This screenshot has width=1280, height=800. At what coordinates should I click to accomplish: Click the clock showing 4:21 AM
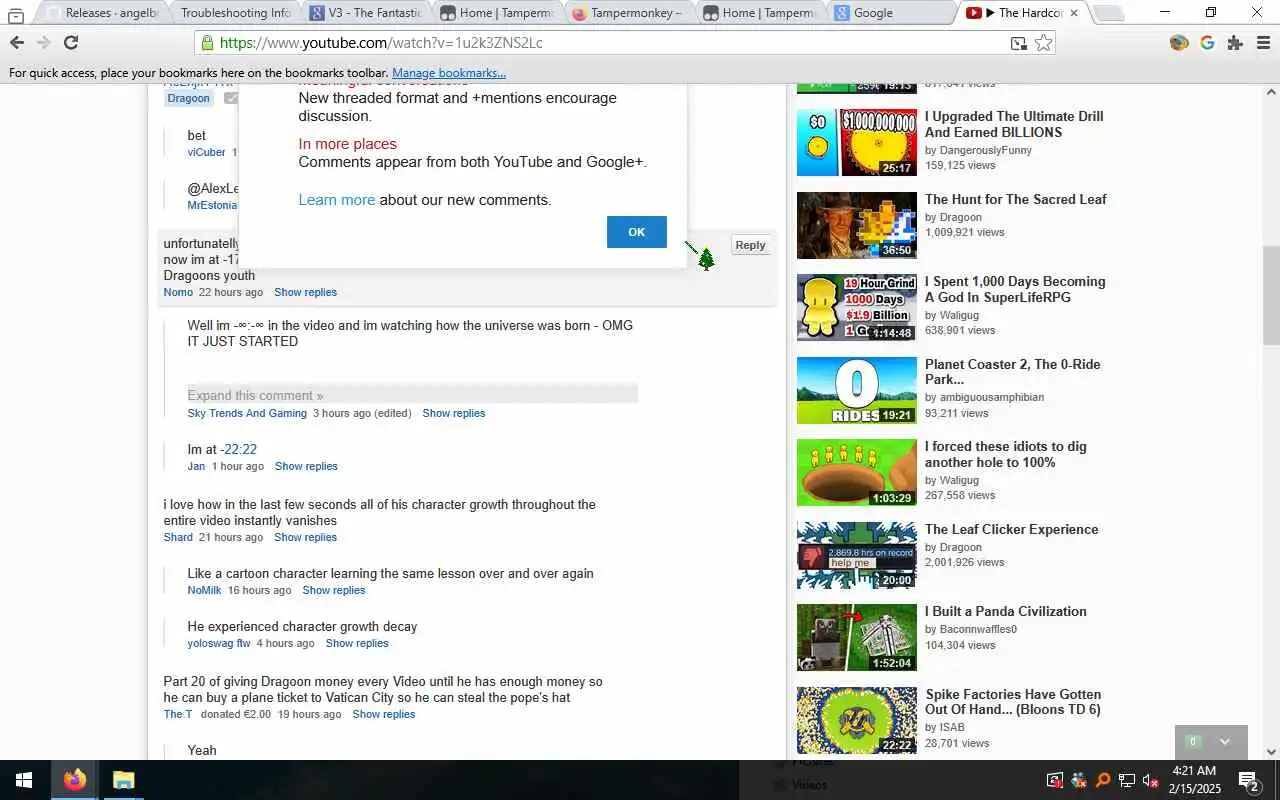[1193, 771]
